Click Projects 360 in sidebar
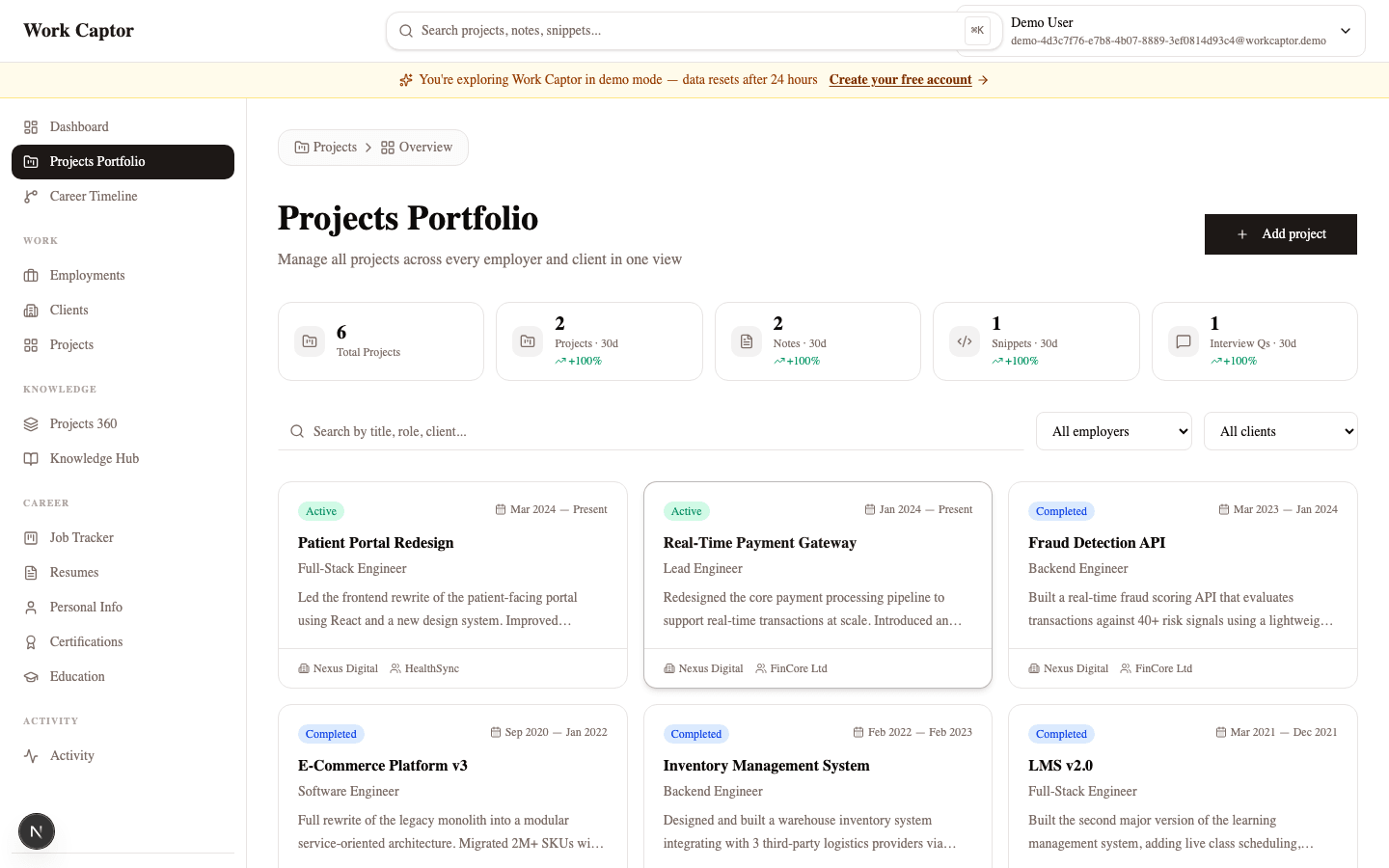 tap(123, 424)
